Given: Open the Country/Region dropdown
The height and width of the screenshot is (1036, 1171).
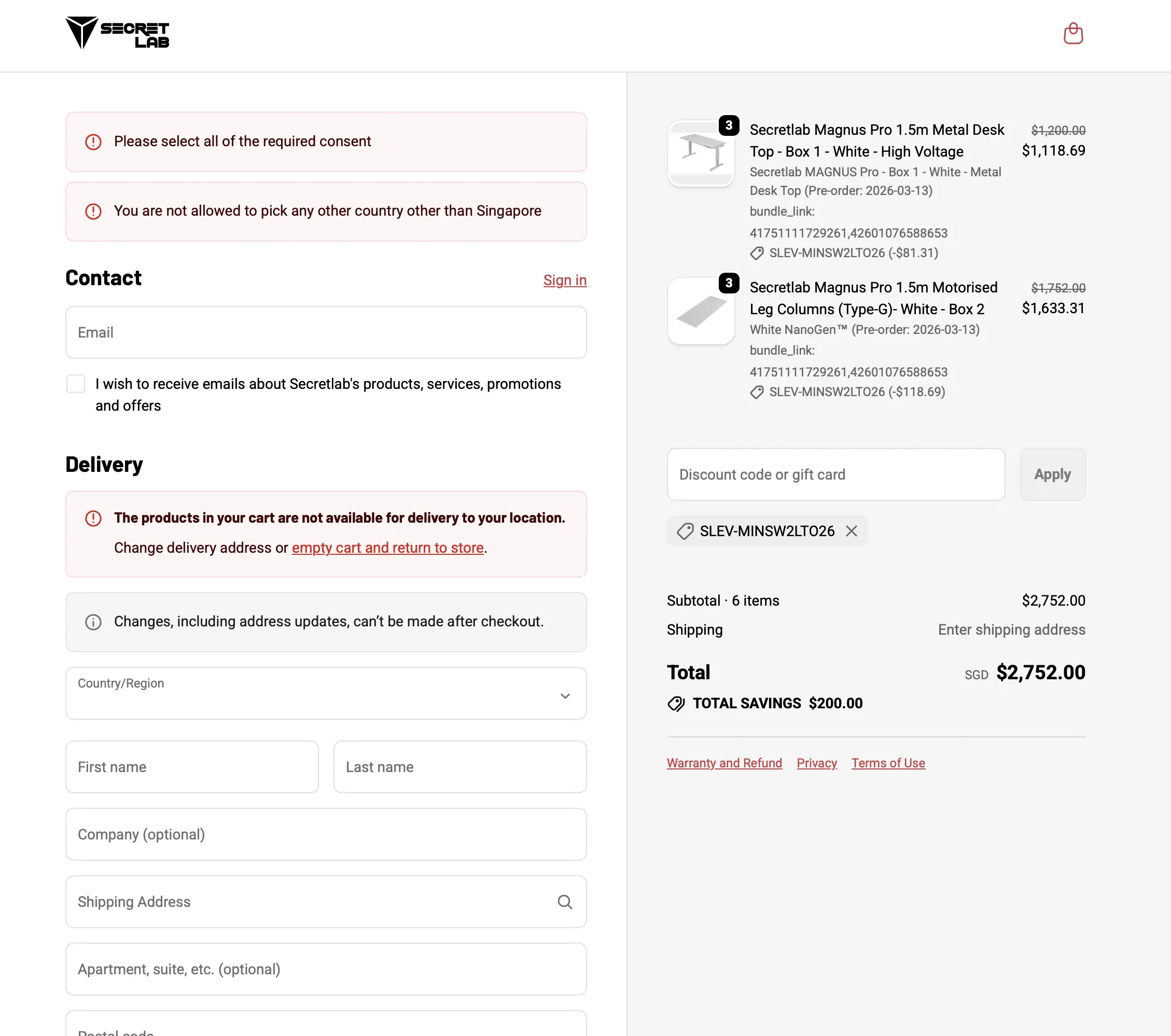Looking at the screenshot, I should point(325,693).
